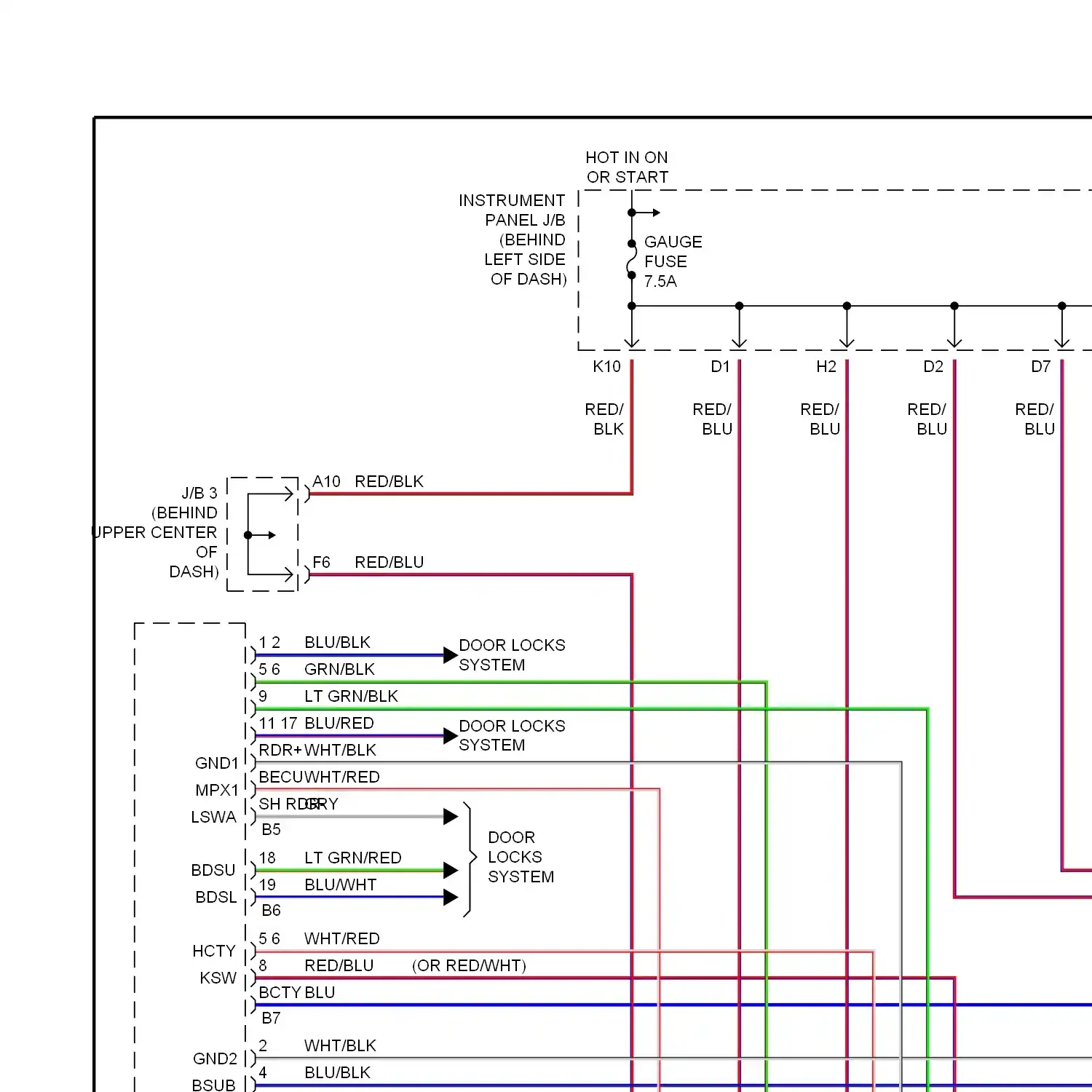Click the "WHT/BLK" label next to RDR+
1092x1092 pixels.
point(340,750)
